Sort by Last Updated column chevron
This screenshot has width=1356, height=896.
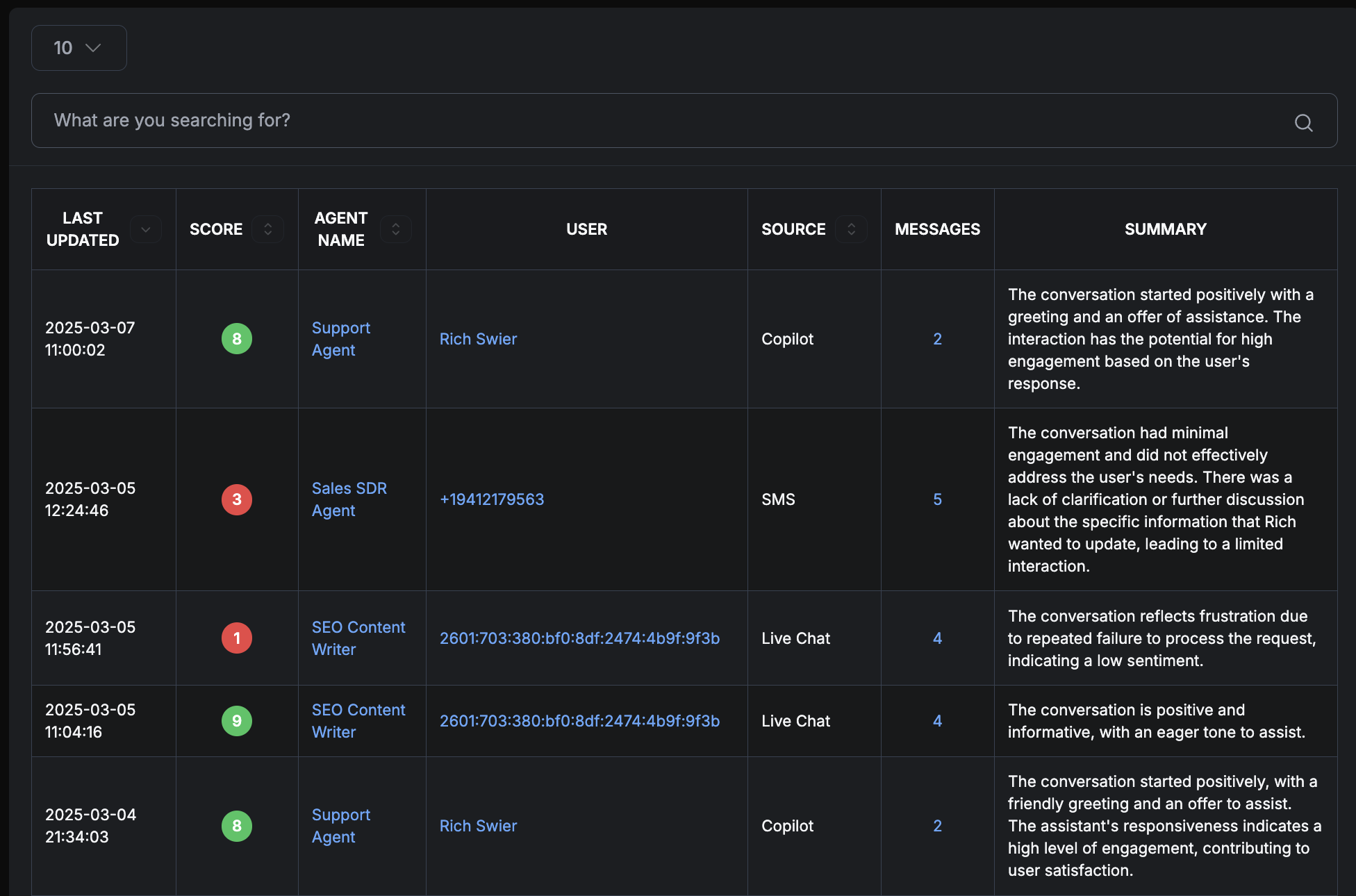(x=145, y=229)
